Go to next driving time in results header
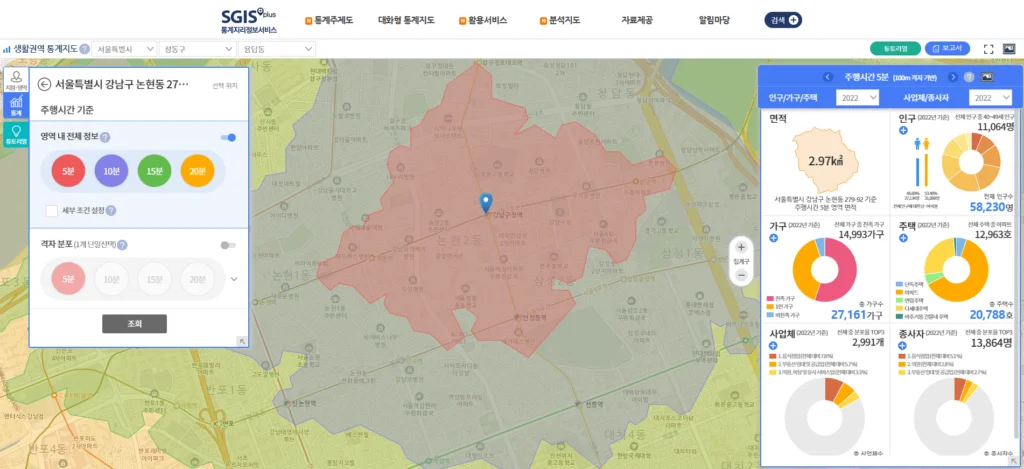Screen dimensions: 1024x469 point(953,77)
